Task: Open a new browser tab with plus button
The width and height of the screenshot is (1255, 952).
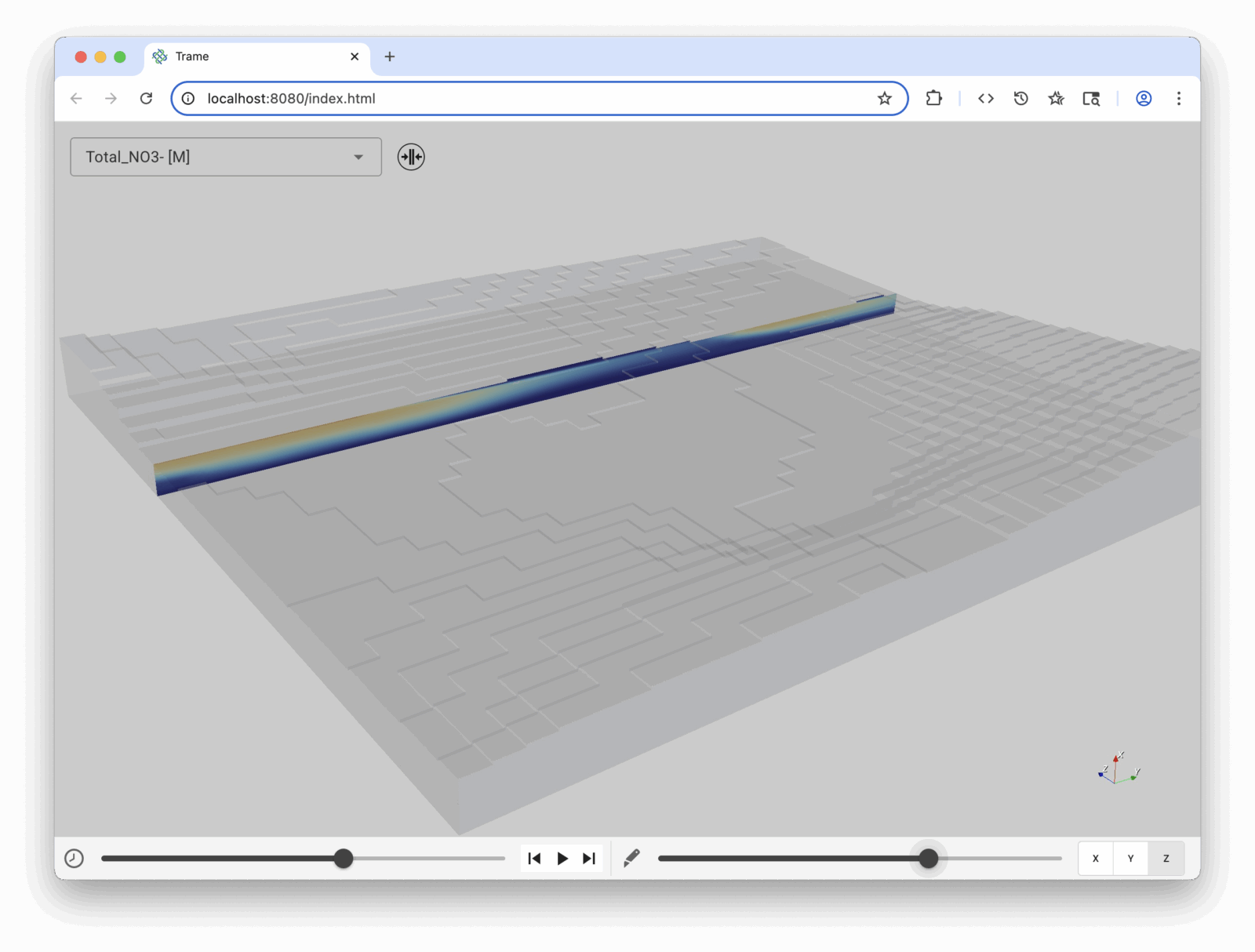Action: click(x=390, y=56)
